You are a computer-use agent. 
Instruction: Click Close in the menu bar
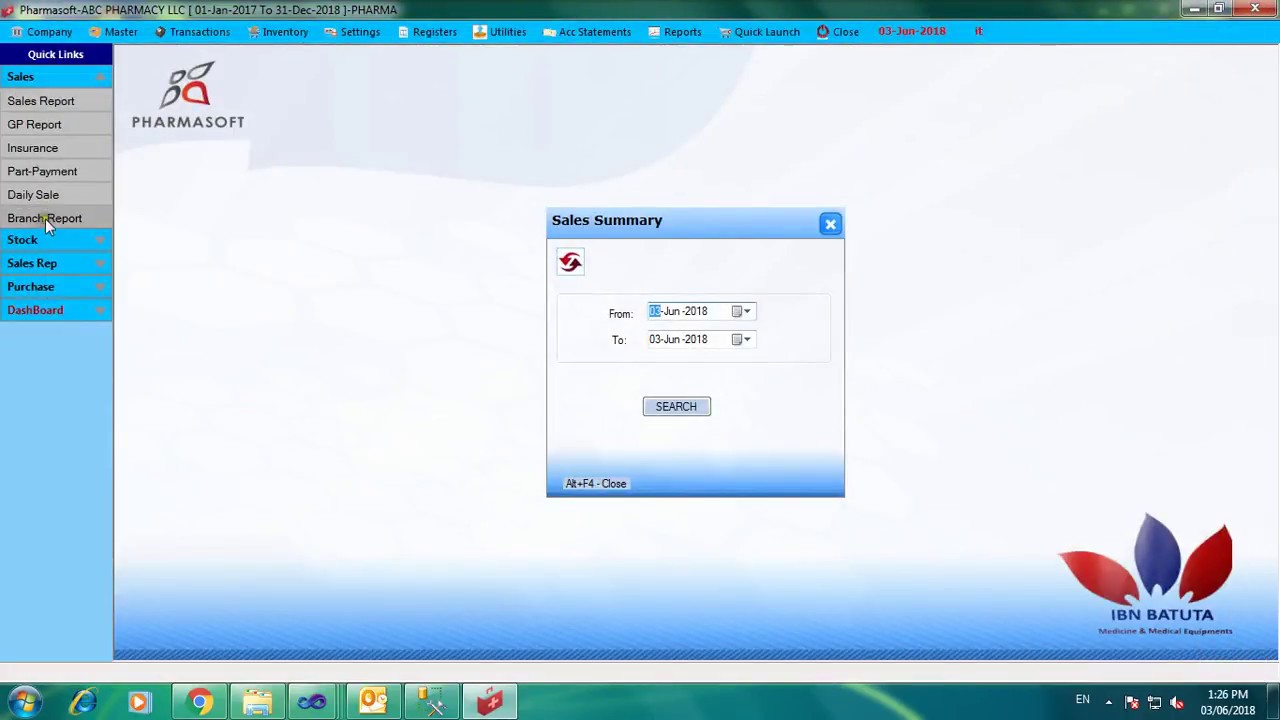coord(838,32)
